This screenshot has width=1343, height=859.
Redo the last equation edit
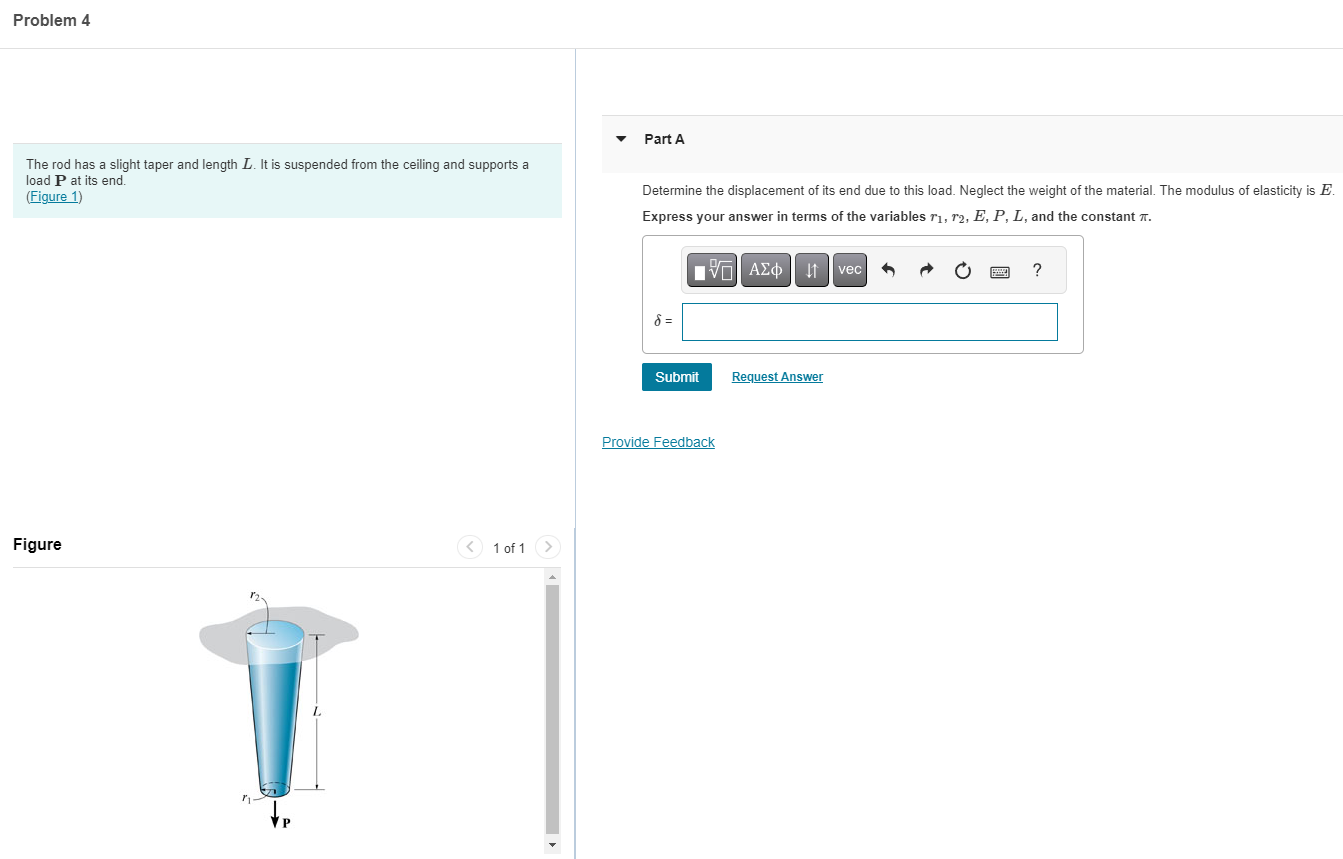click(925, 269)
